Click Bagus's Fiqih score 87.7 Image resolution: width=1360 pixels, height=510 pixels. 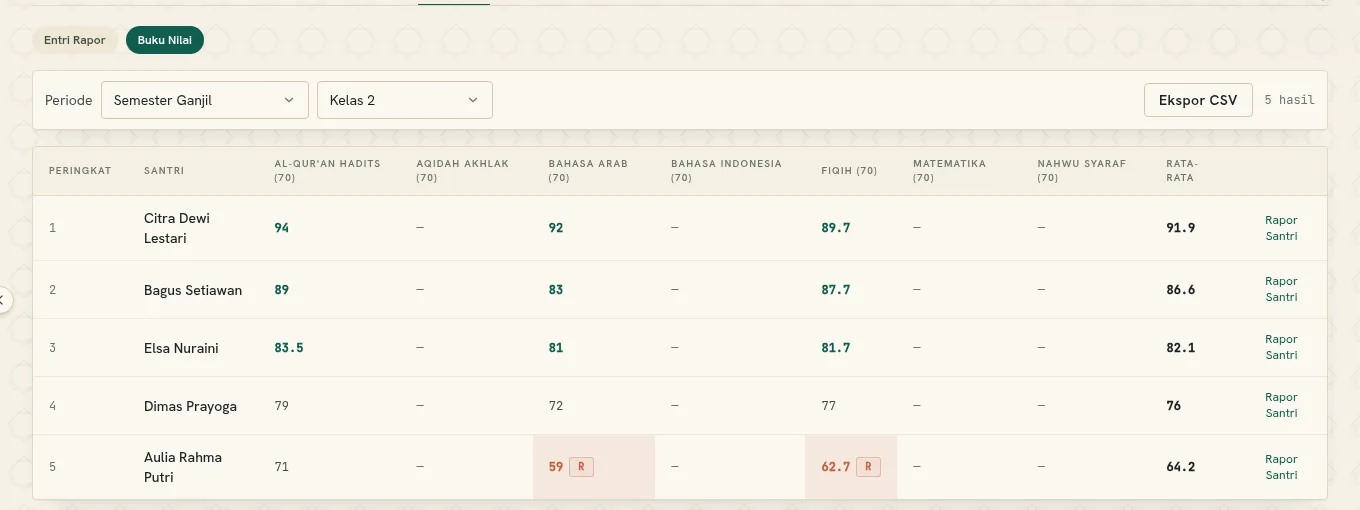click(x=836, y=290)
